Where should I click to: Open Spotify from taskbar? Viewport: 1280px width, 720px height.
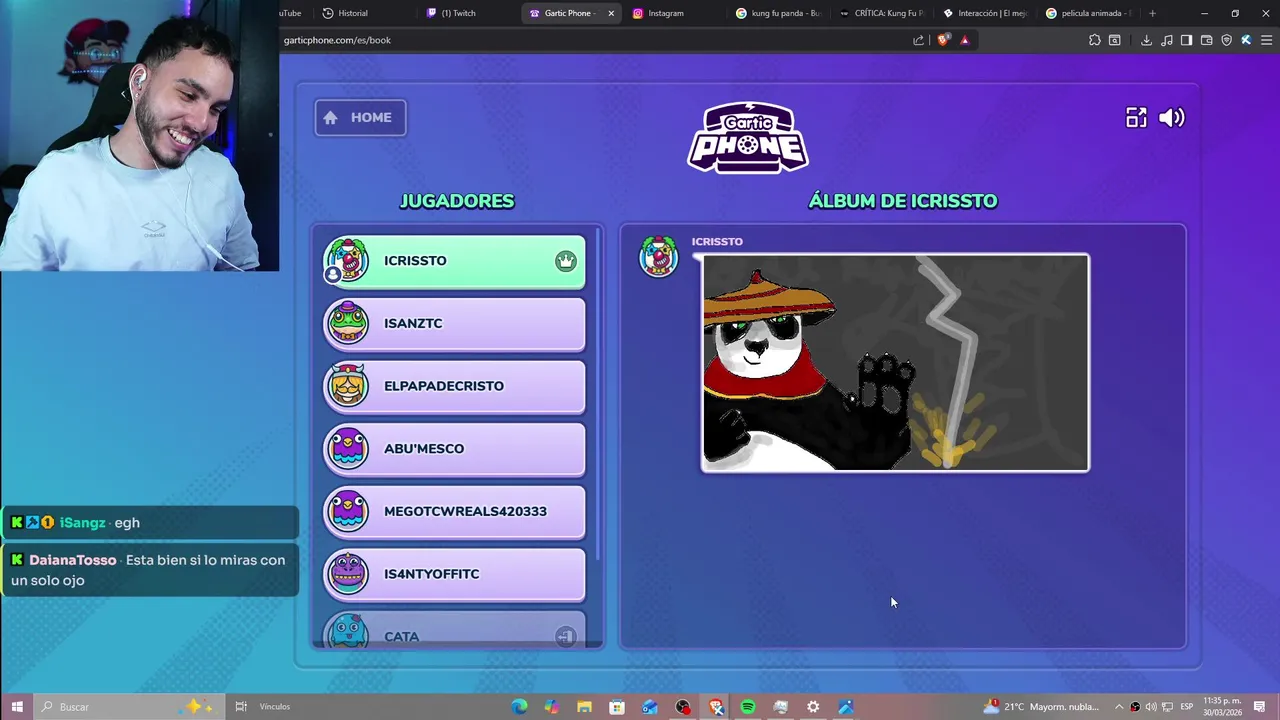click(748, 707)
